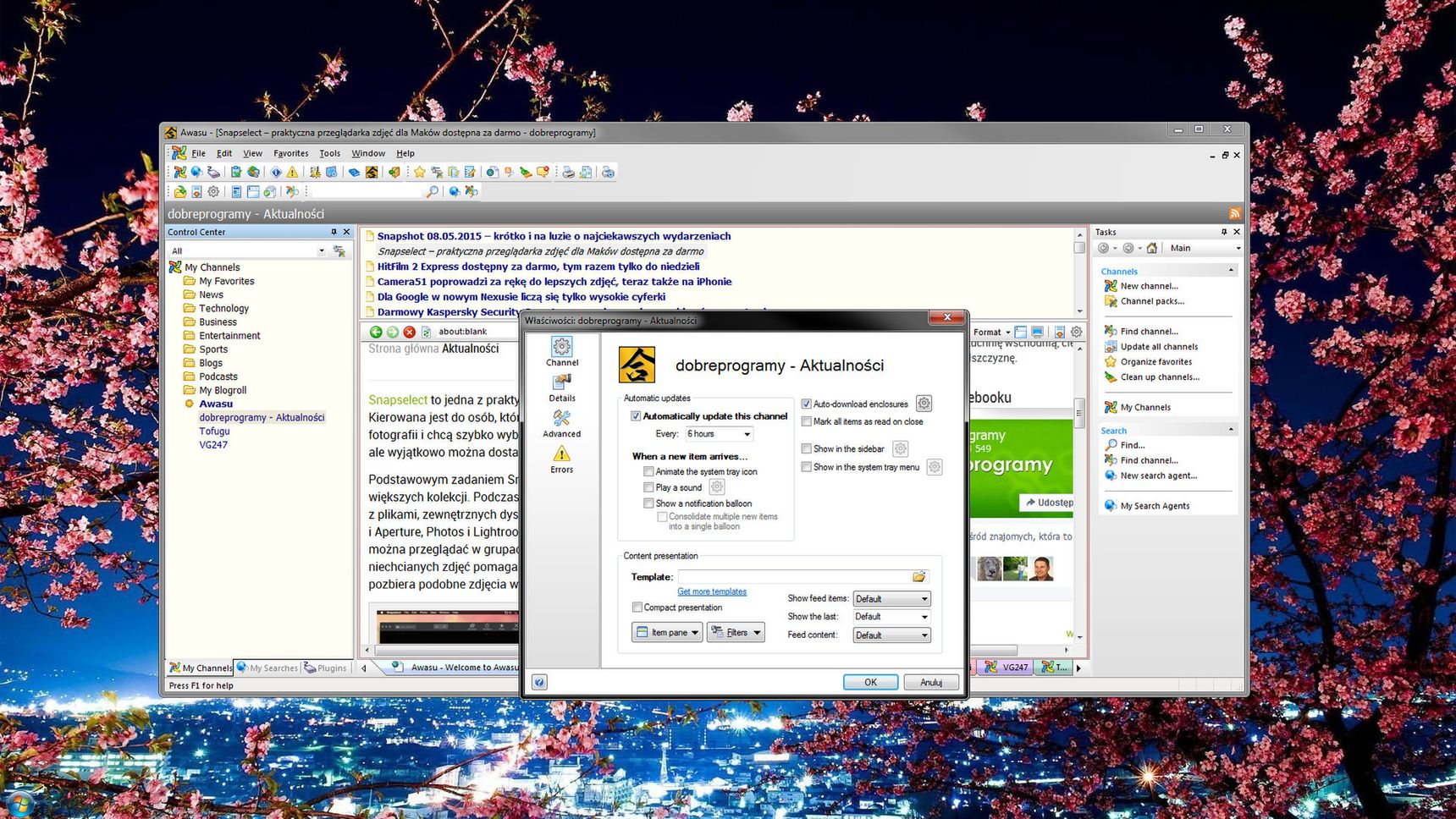This screenshot has height=819, width=1456.
Task: Open Play a sound settings gear
Action: 716,486
